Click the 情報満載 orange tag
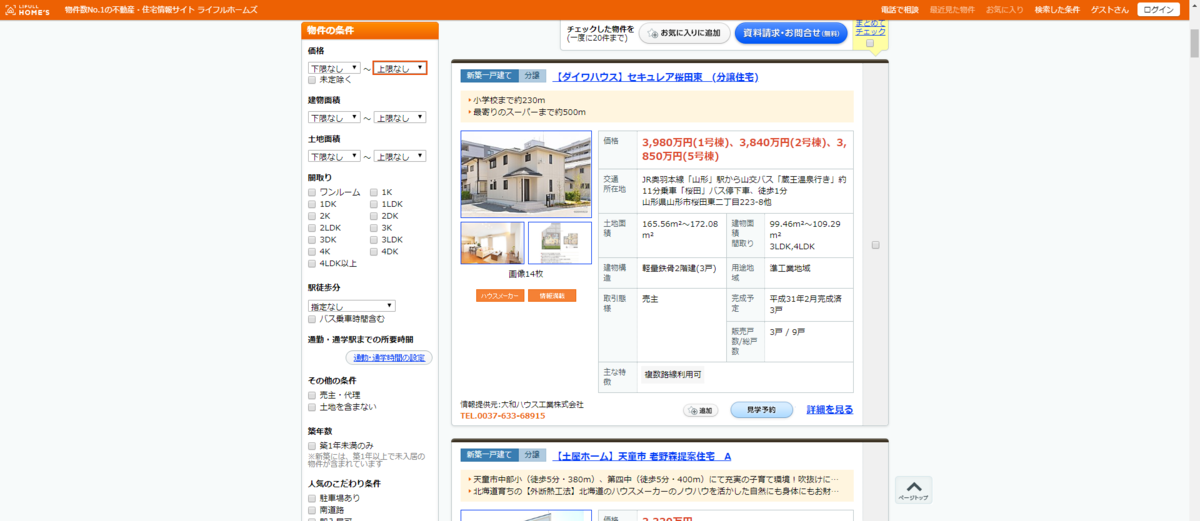 tap(552, 296)
